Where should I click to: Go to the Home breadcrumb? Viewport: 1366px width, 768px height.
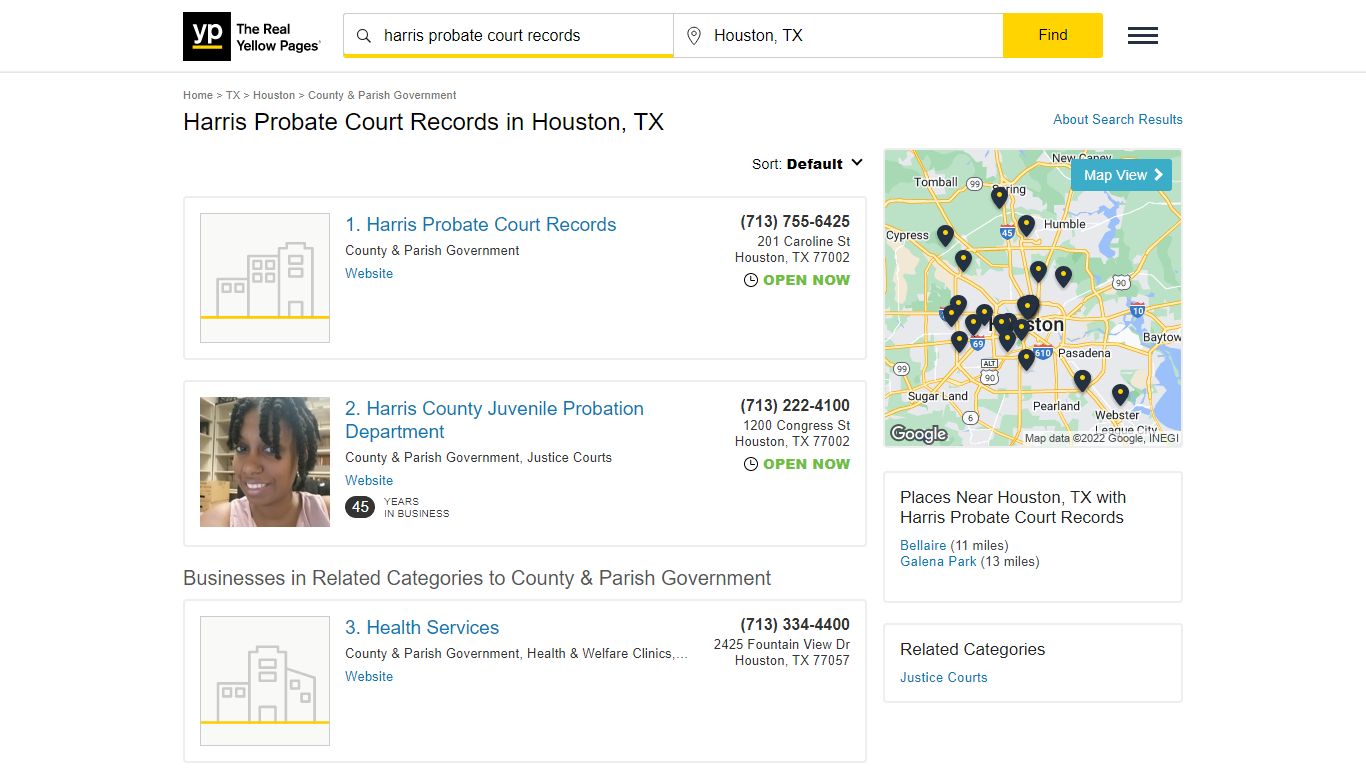click(198, 95)
